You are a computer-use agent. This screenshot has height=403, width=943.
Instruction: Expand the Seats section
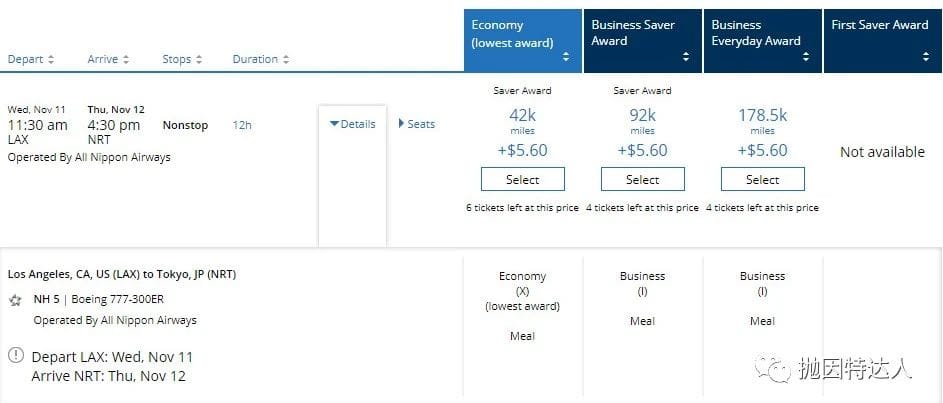click(x=417, y=124)
